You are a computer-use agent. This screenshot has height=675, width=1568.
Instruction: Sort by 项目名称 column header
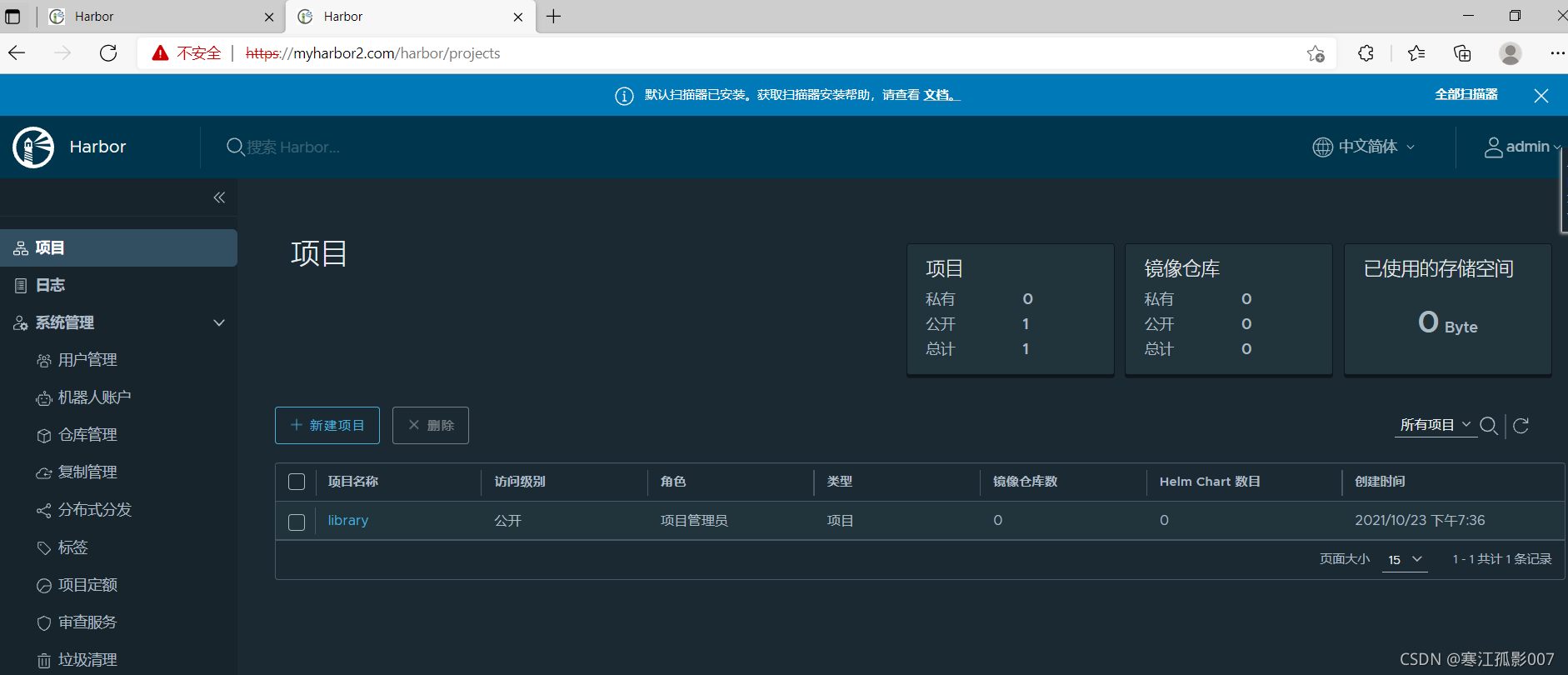pyautogui.click(x=353, y=482)
